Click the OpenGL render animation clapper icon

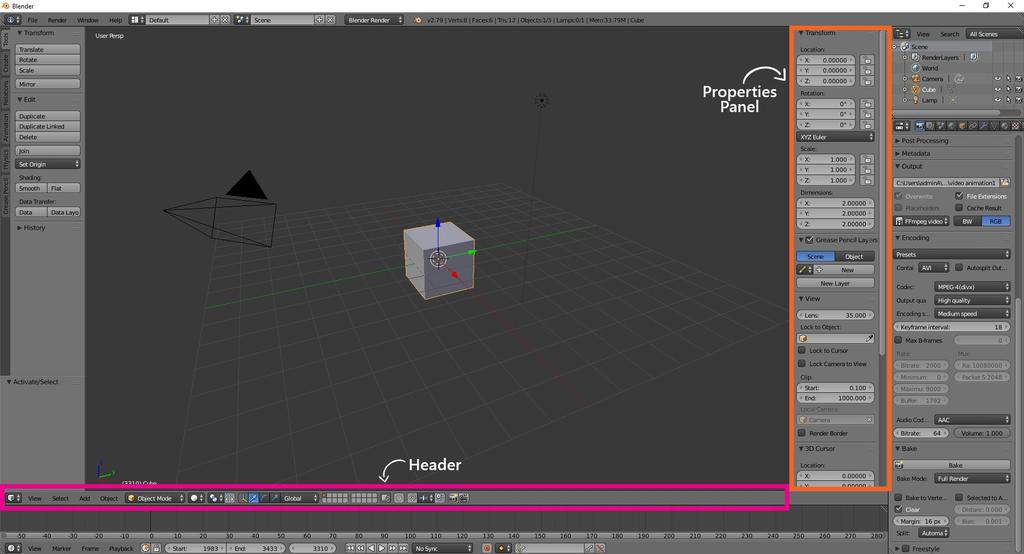pos(464,498)
